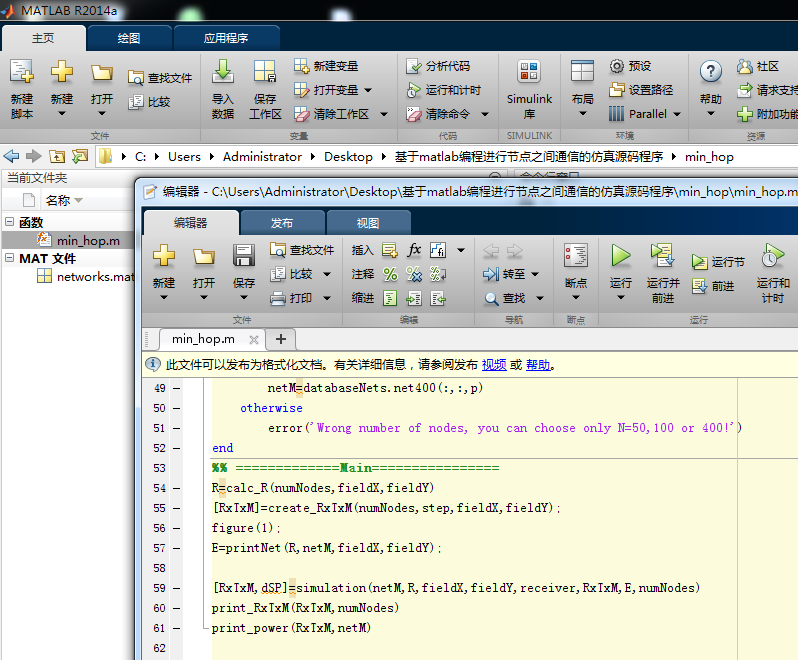This screenshot has height=660, width=798.
Task: Click the Layout icon in main toolbar
Action: pos(582,71)
